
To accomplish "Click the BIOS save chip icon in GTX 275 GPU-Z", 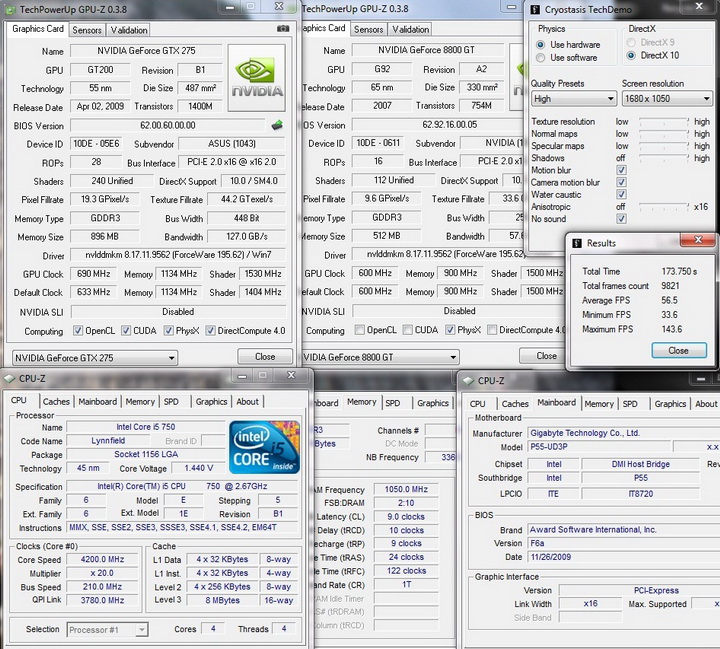I will point(277,125).
